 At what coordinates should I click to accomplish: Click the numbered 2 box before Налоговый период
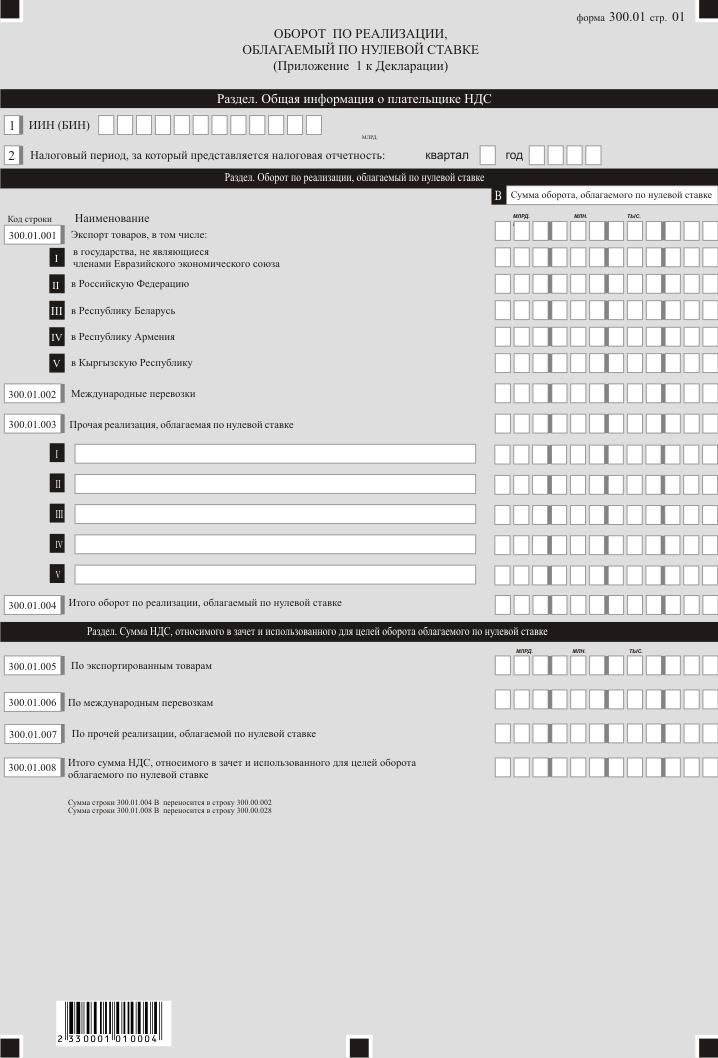[x=12, y=156]
